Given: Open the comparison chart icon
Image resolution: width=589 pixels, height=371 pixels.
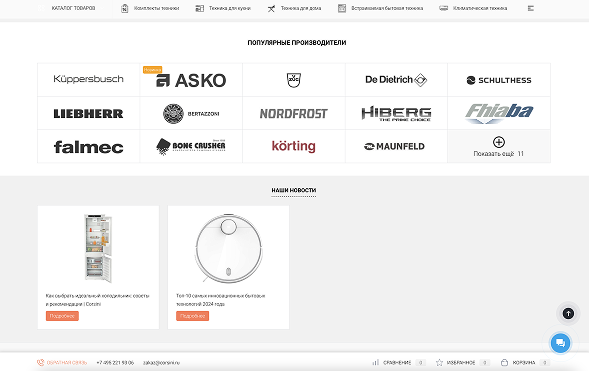Looking at the screenshot, I should coord(375,362).
